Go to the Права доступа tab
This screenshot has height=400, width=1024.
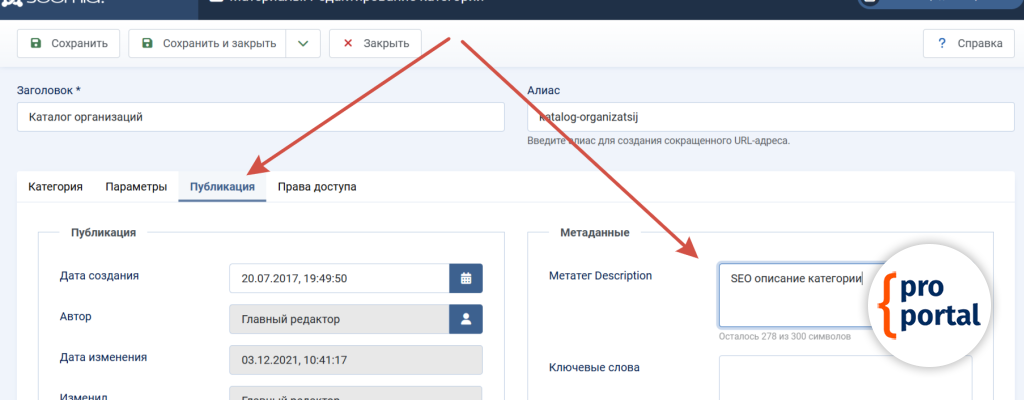click(317, 187)
